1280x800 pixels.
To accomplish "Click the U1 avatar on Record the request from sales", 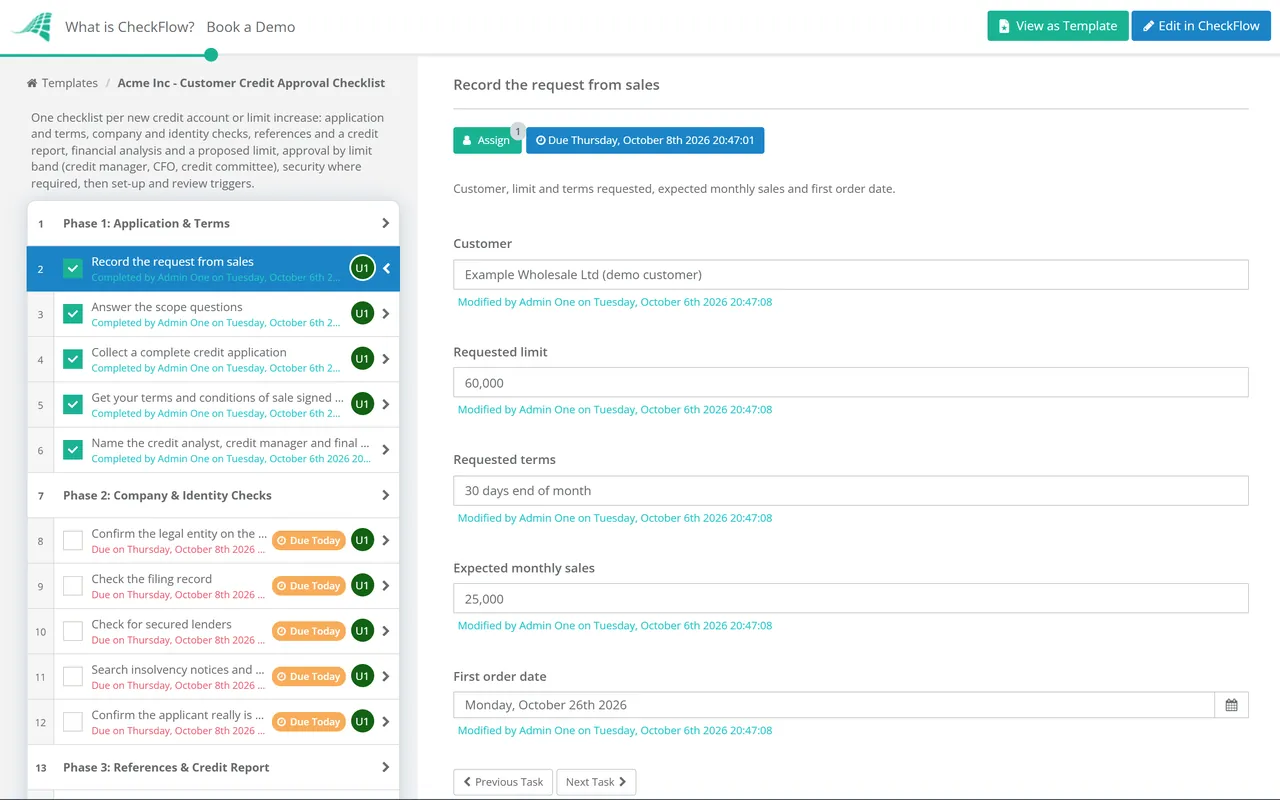I will (x=362, y=268).
